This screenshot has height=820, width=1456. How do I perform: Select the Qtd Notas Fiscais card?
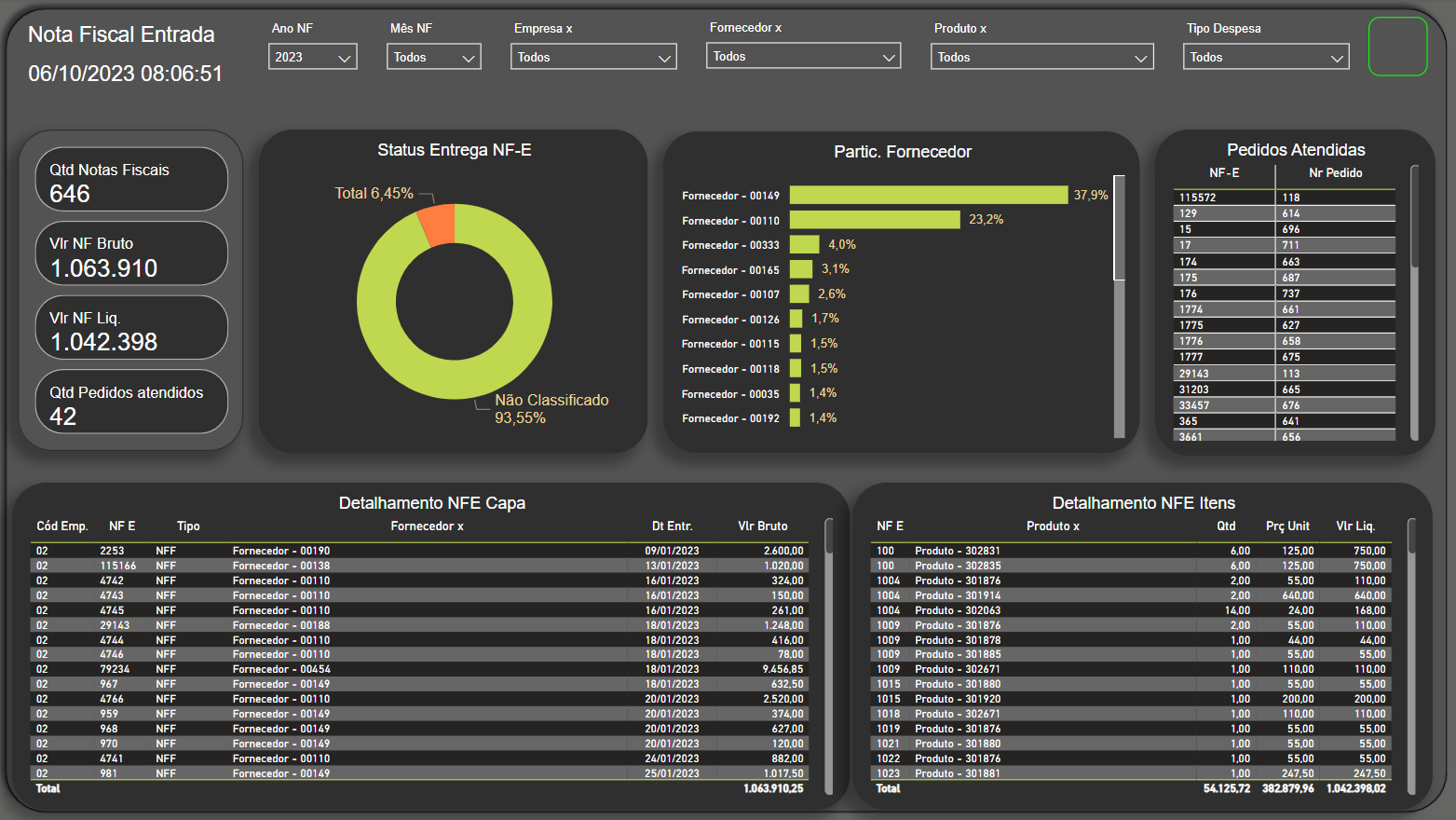tap(131, 179)
